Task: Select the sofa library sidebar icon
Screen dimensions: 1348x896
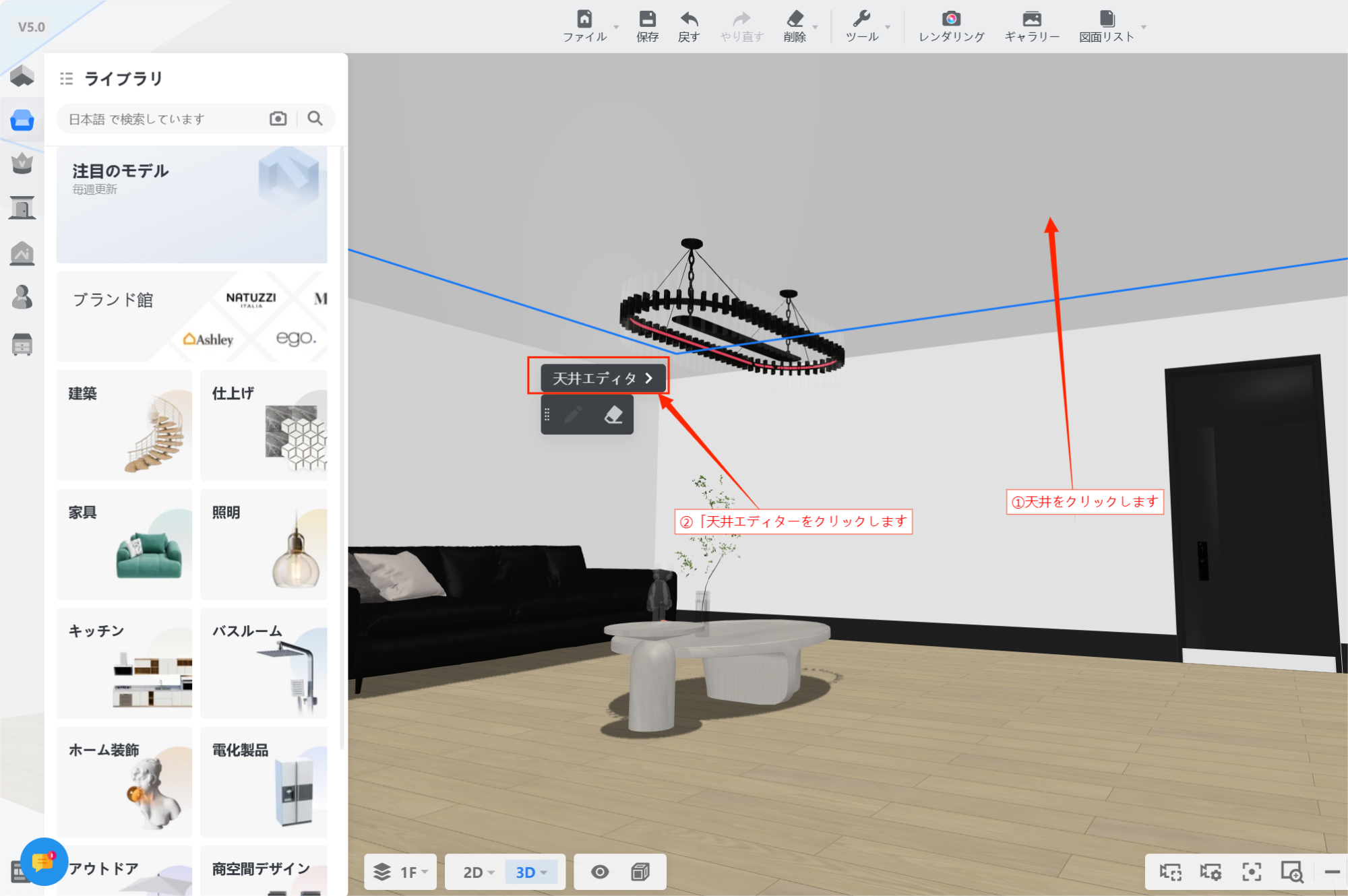Action: [x=22, y=121]
